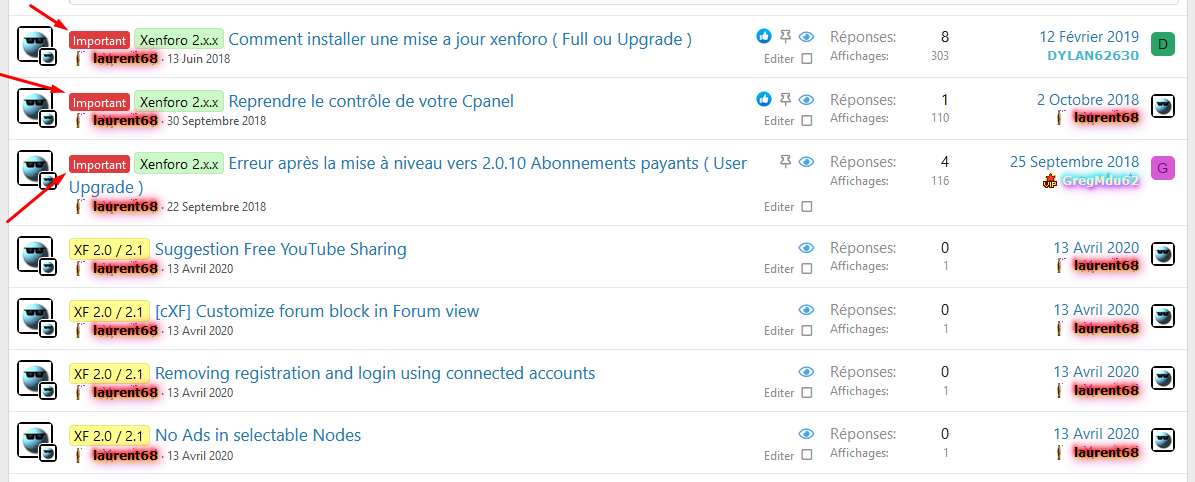Viewport: 1195px width, 482px height.
Task: Tick the Editer checkbox for the Comment installer thread
Action: pyautogui.click(x=807, y=58)
